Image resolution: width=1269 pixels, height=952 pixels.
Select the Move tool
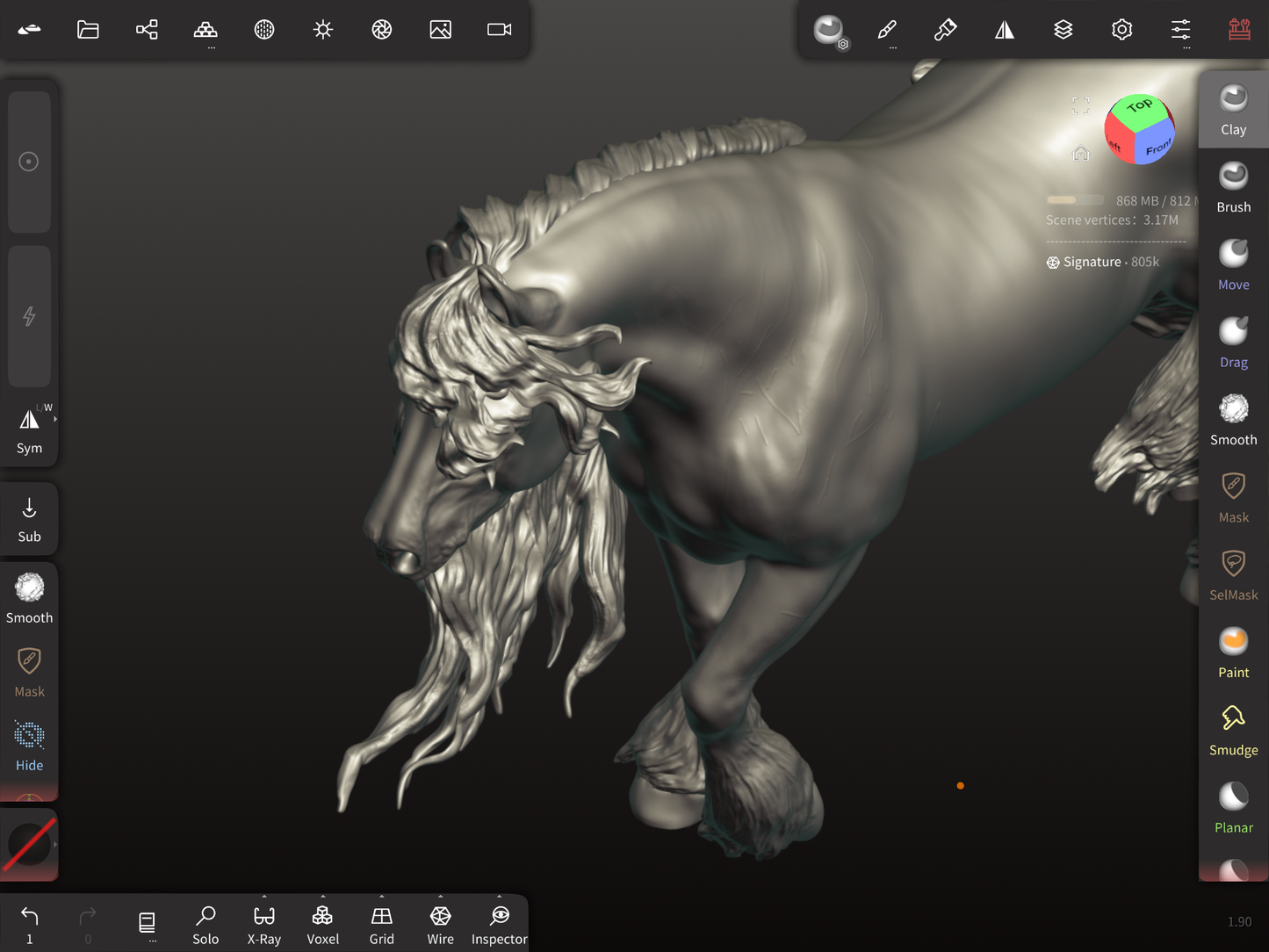click(1233, 264)
